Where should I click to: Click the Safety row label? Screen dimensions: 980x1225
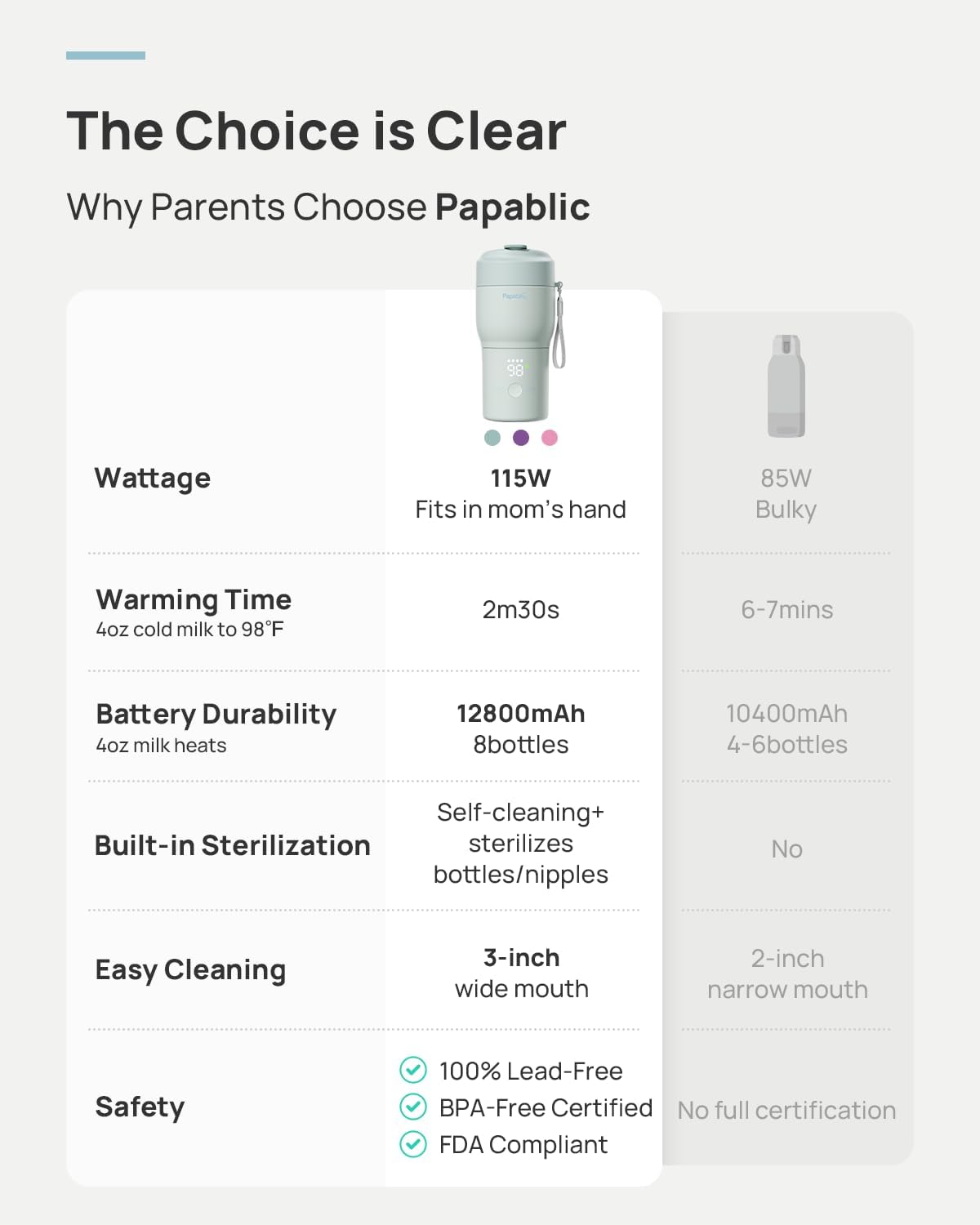[x=140, y=1107]
